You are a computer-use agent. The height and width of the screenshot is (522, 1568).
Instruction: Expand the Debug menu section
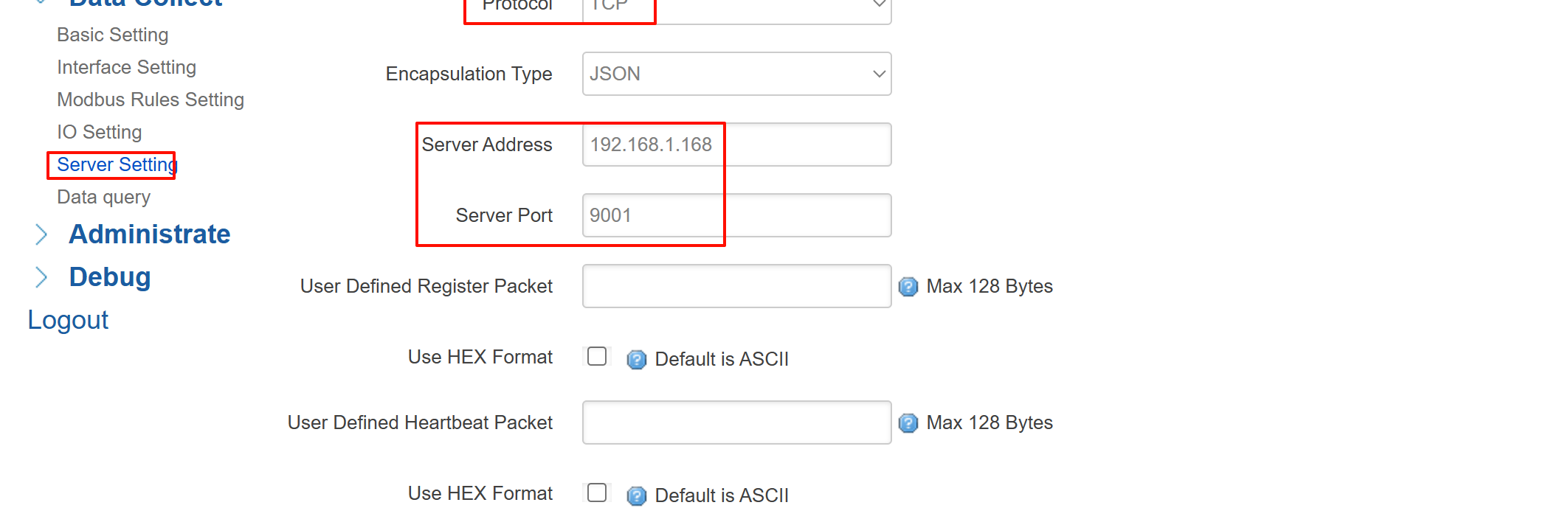110,277
